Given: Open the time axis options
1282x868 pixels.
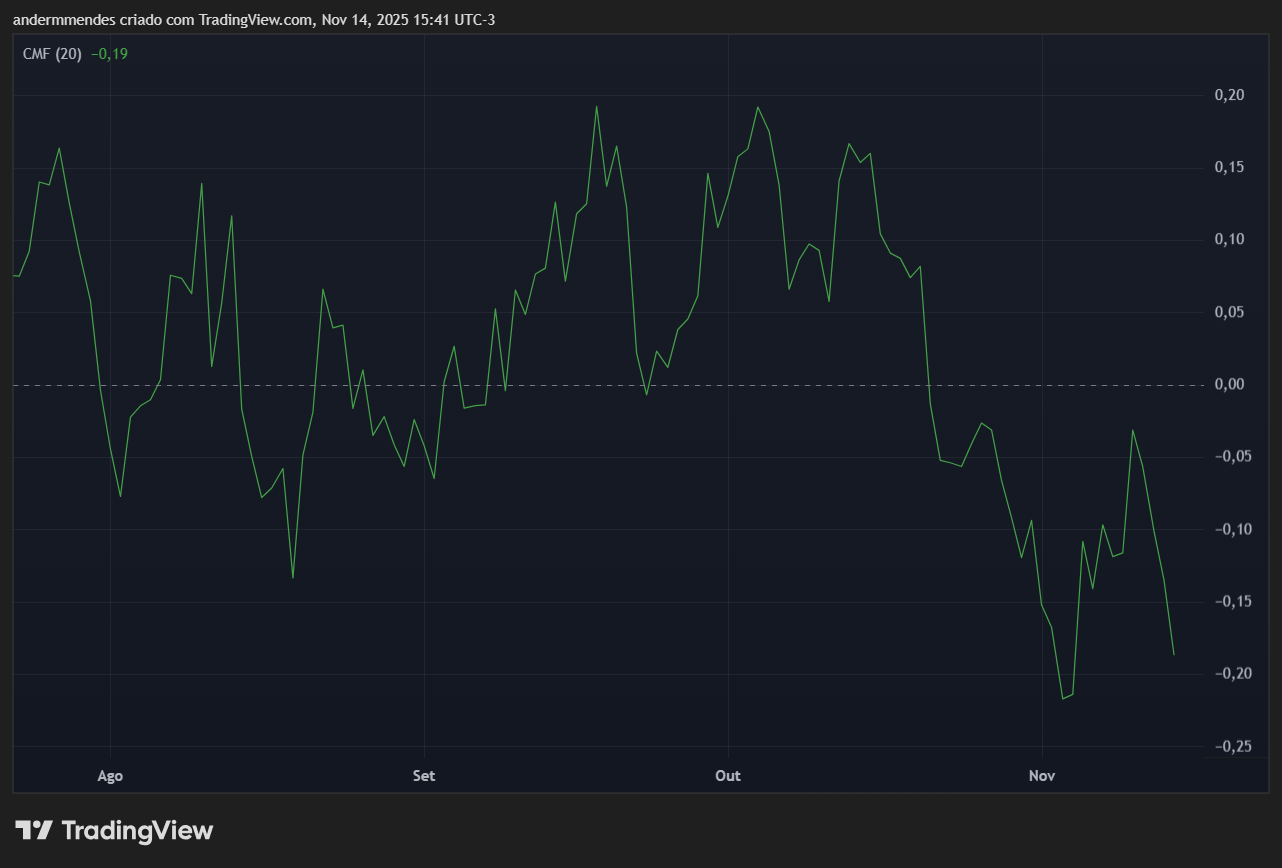Looking at the screenshot, I should (x=600, y=775).
